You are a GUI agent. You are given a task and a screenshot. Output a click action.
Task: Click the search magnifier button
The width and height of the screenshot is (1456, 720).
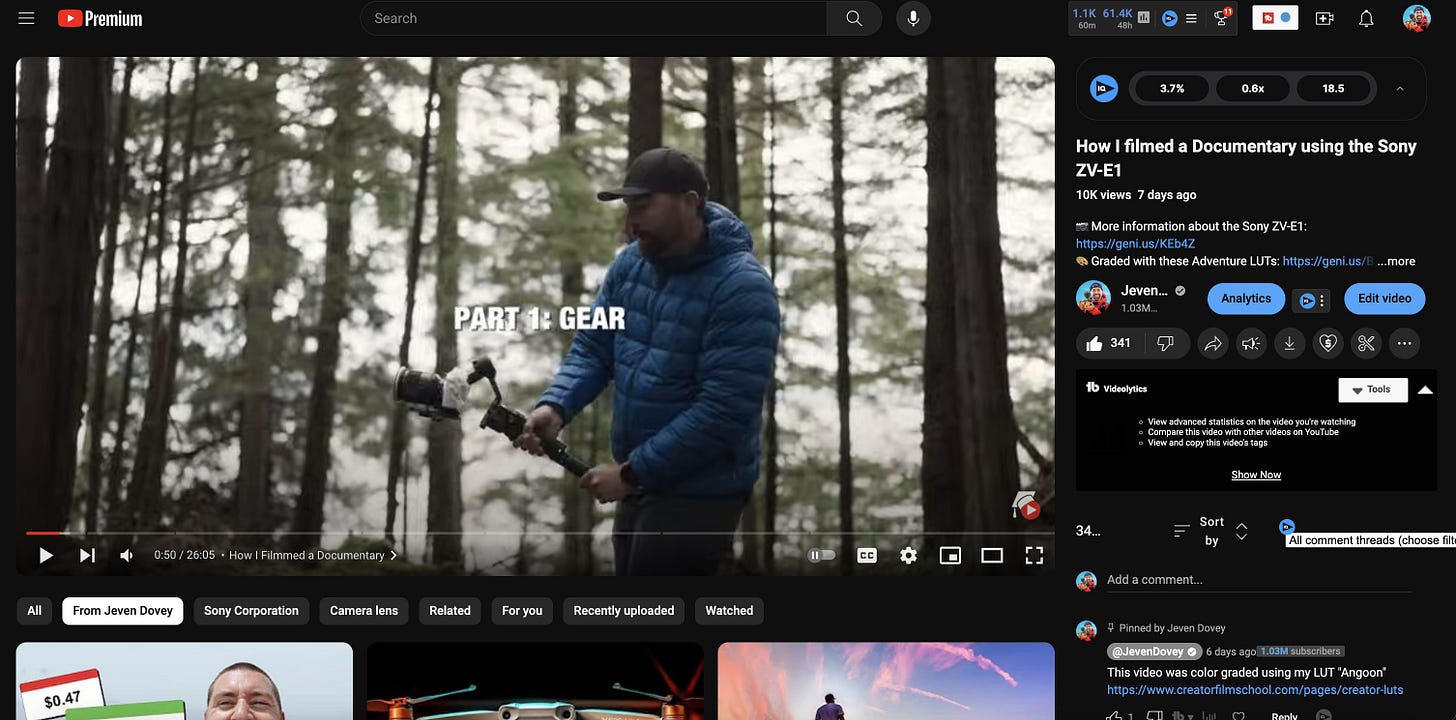(x=854, y=18)
